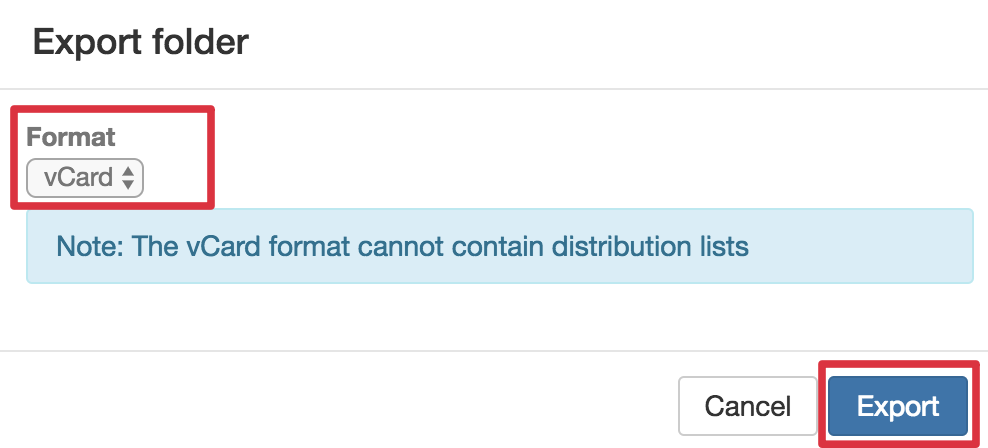The width and height of the screenshot is (988, 448).
Task: Click the up-down arrows on Format selector
Action: click(x=128, y=178)
